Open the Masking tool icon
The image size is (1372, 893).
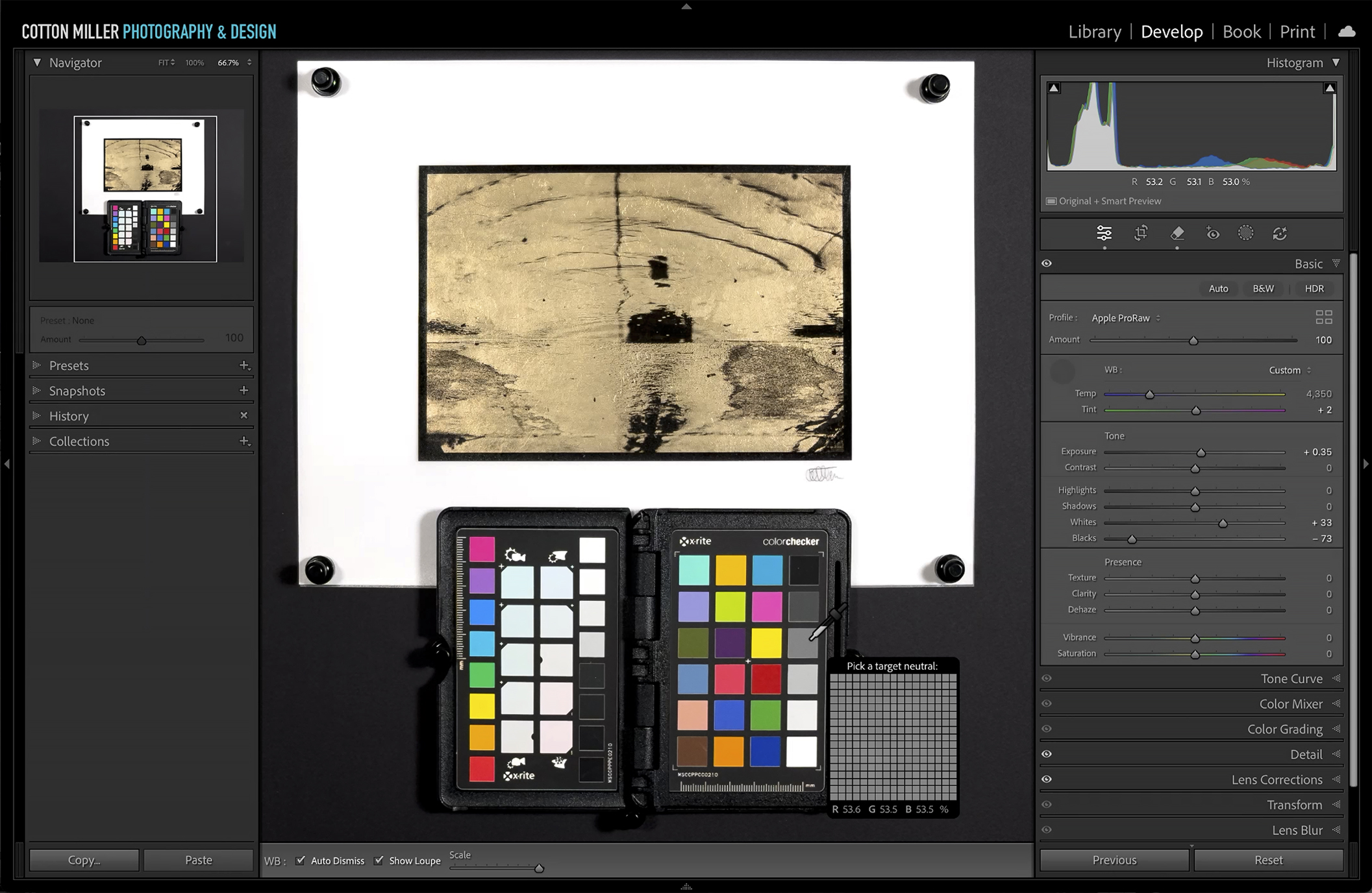tap(1245, 234)
